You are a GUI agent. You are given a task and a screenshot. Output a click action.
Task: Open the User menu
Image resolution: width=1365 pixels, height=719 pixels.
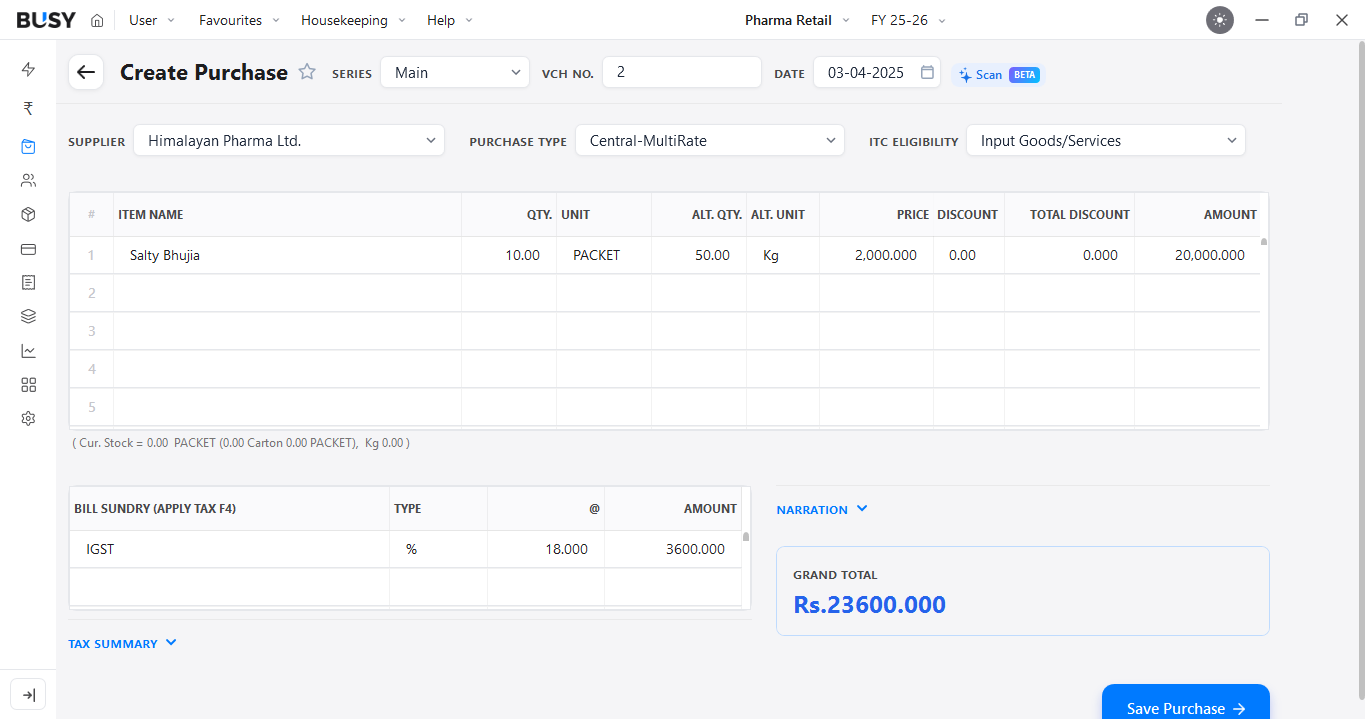click(x=152, y=20)
